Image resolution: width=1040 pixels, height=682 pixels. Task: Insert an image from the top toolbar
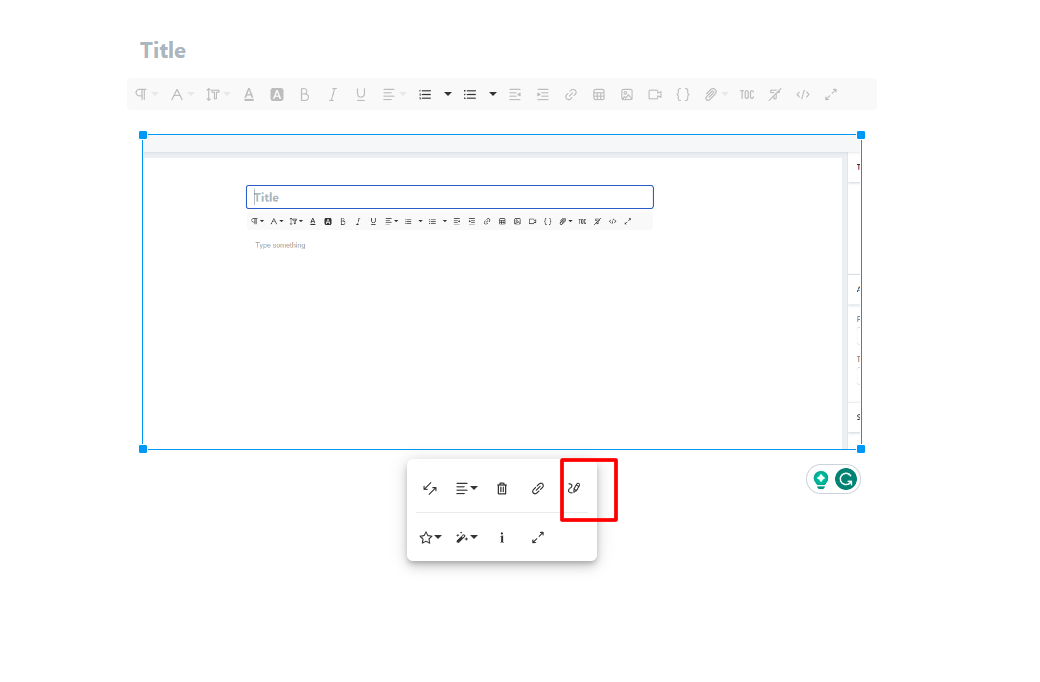pyautogui.click(x=627, y=95)
